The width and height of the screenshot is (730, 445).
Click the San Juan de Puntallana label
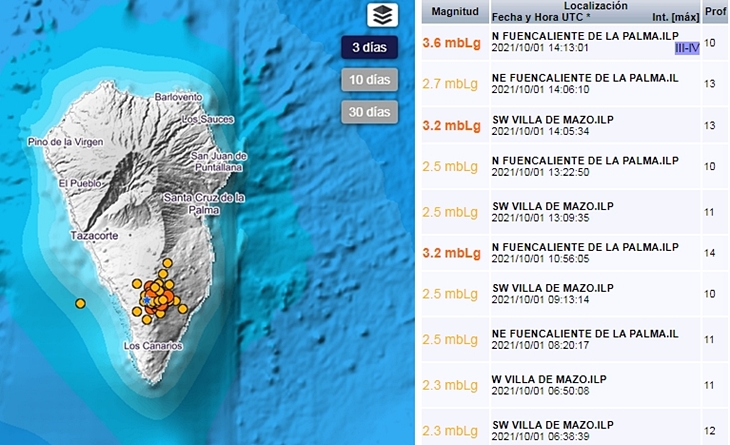click(218, 162)
